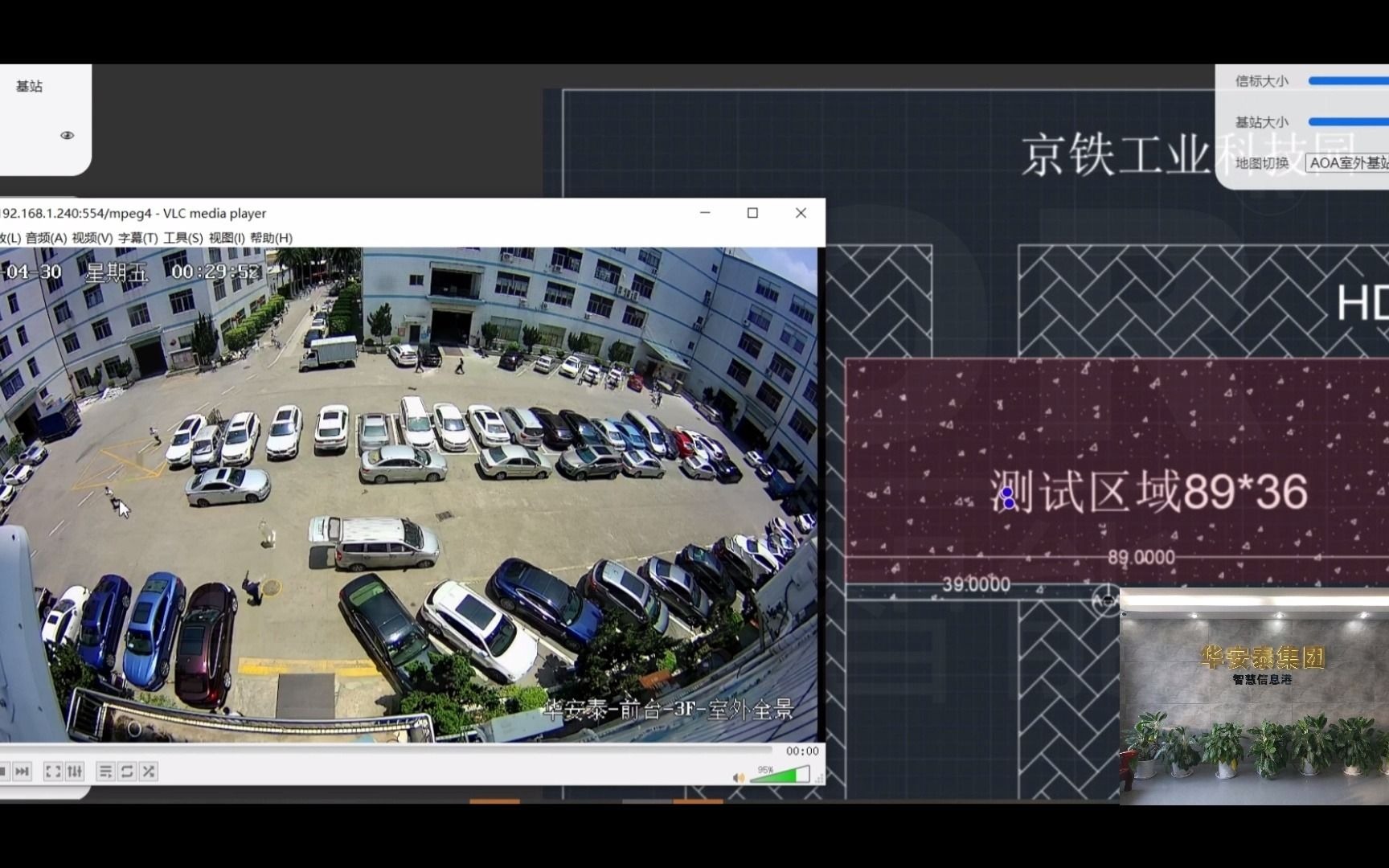Toggle fullscreen mode in VLC
This screenshot has width=1389, height=868.
[x=53, y=771]
